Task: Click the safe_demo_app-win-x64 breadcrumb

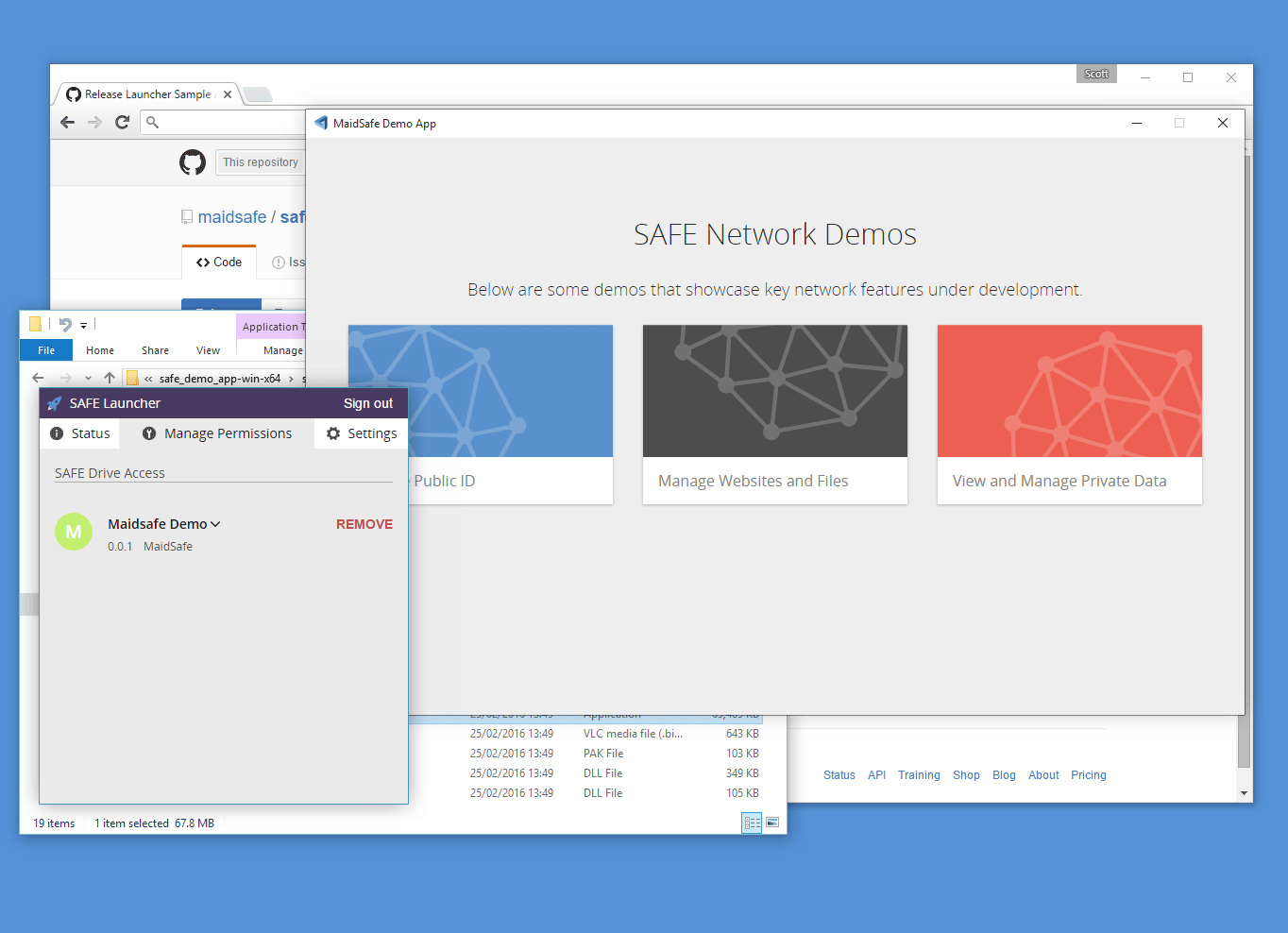Action: tap(220, 379)
